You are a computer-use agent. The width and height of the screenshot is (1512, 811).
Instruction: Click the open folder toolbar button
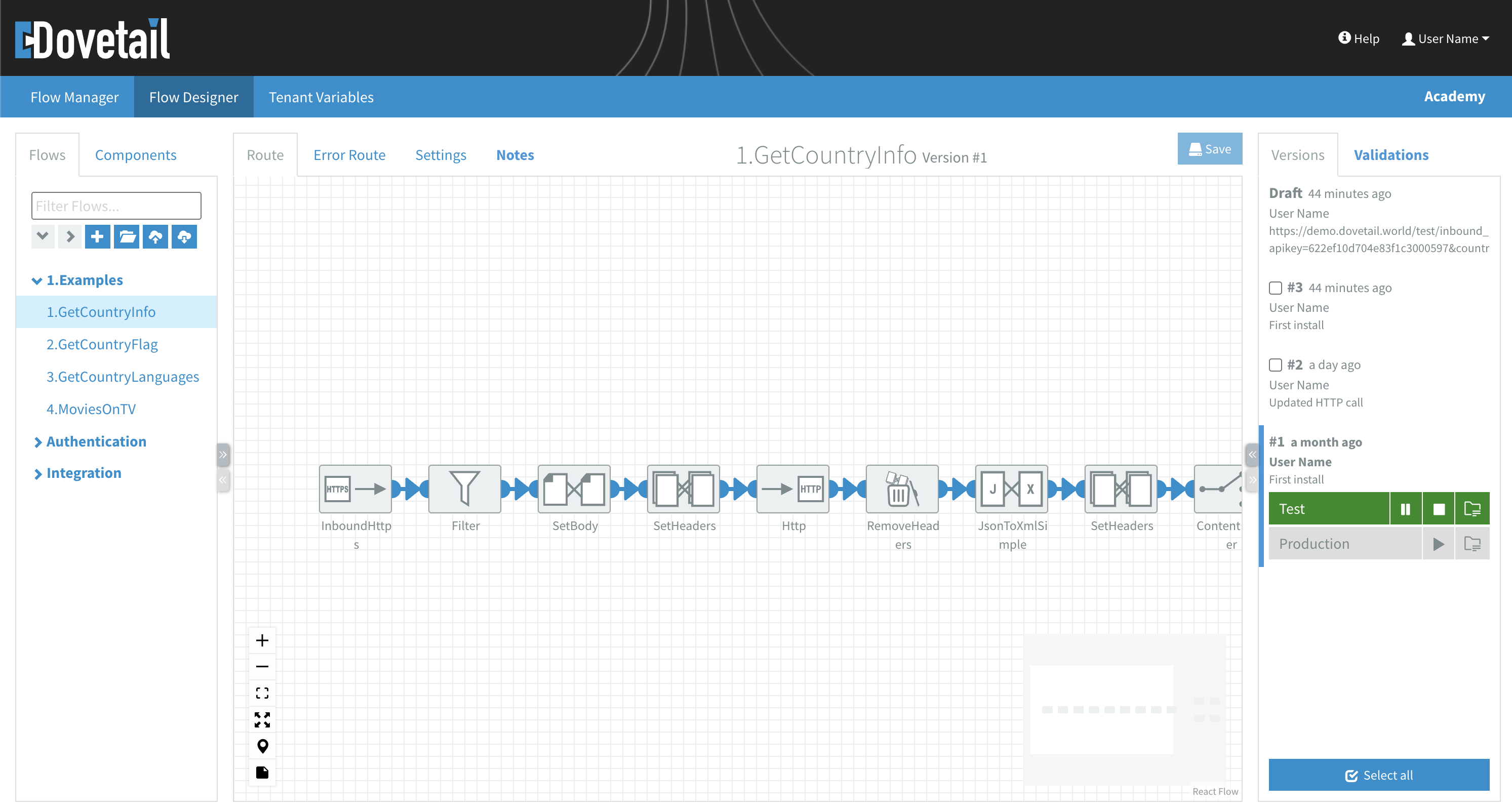[x=126, y=236]
